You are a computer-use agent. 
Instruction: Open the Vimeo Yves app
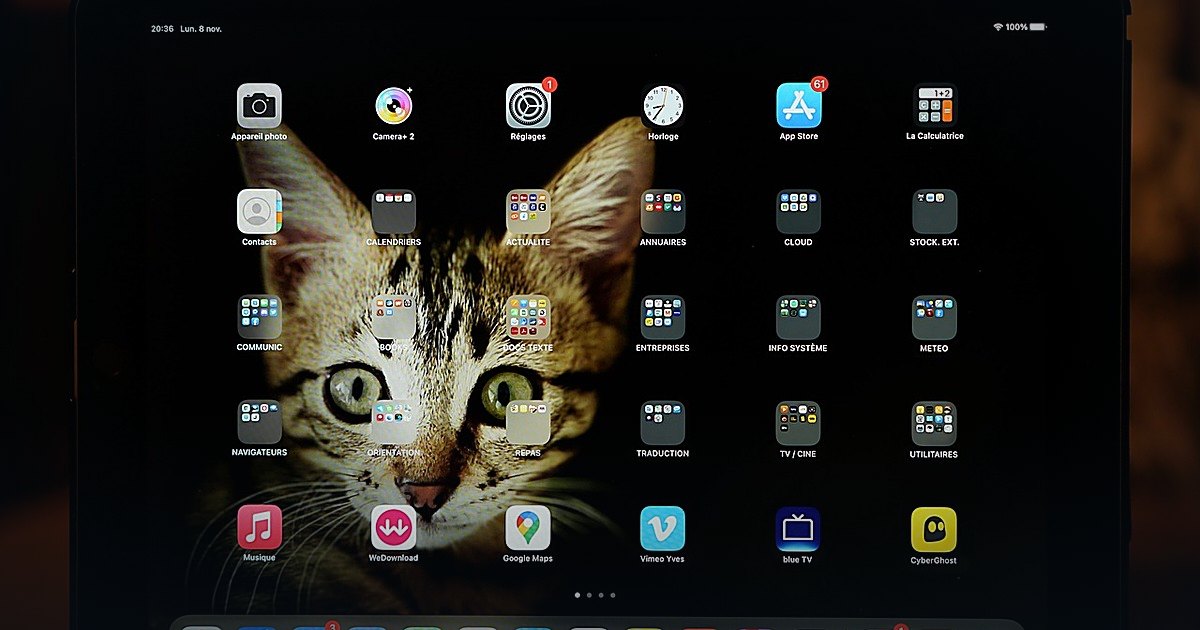tap(663, 528)
